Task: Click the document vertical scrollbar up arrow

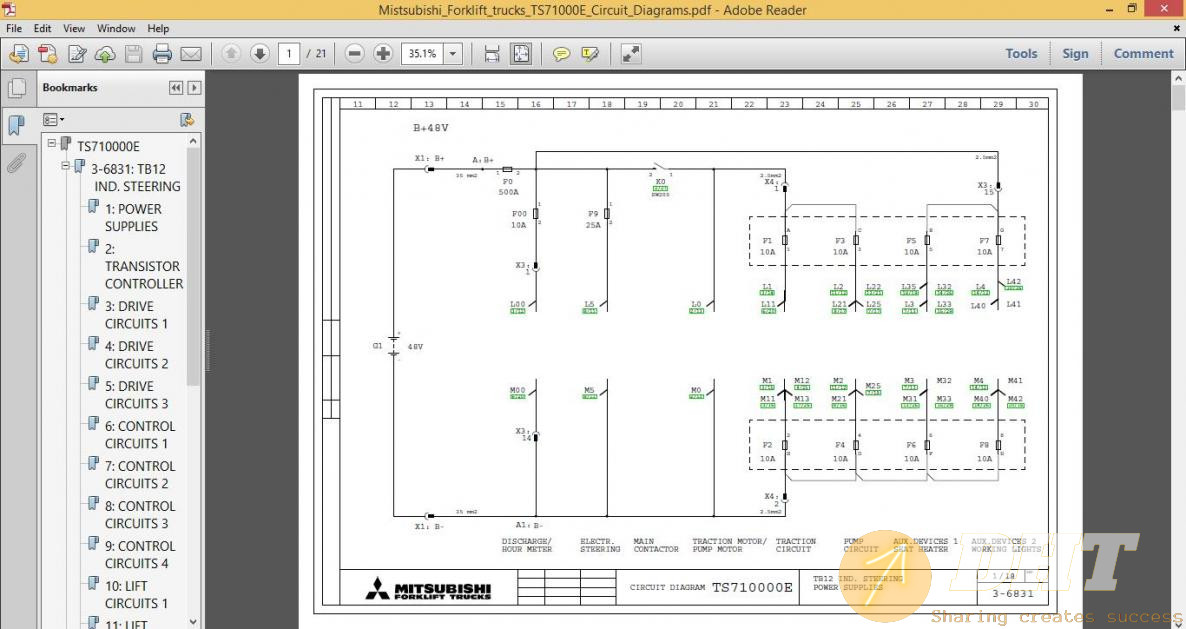Action: tap(1178, 79)
